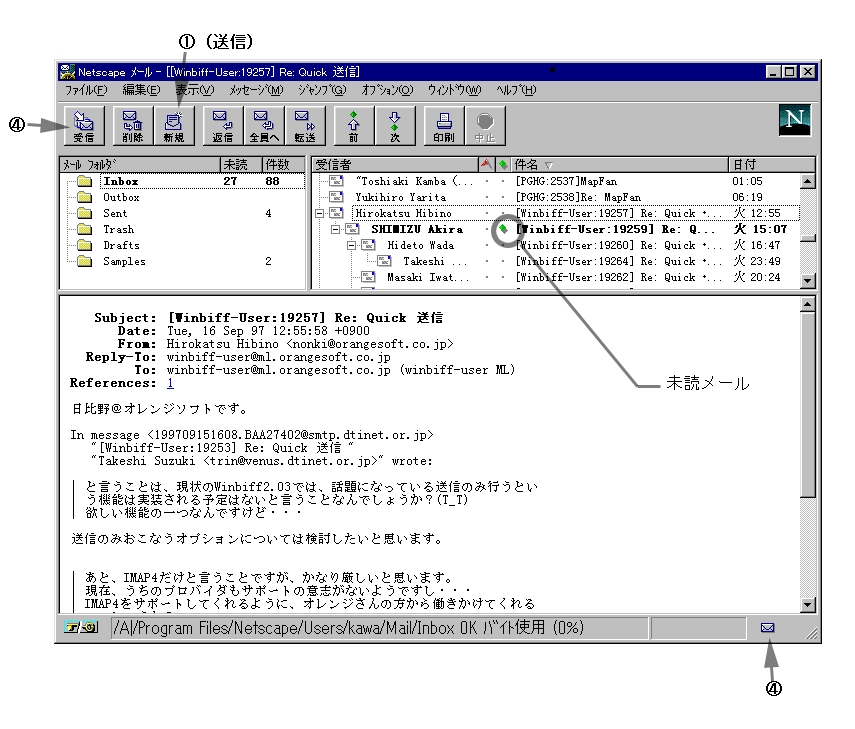This screenshot has height=729, width=855.
Task: Select message [Winbiff-User:19264] from Takeshi
Action: click(x=619, y=262)
